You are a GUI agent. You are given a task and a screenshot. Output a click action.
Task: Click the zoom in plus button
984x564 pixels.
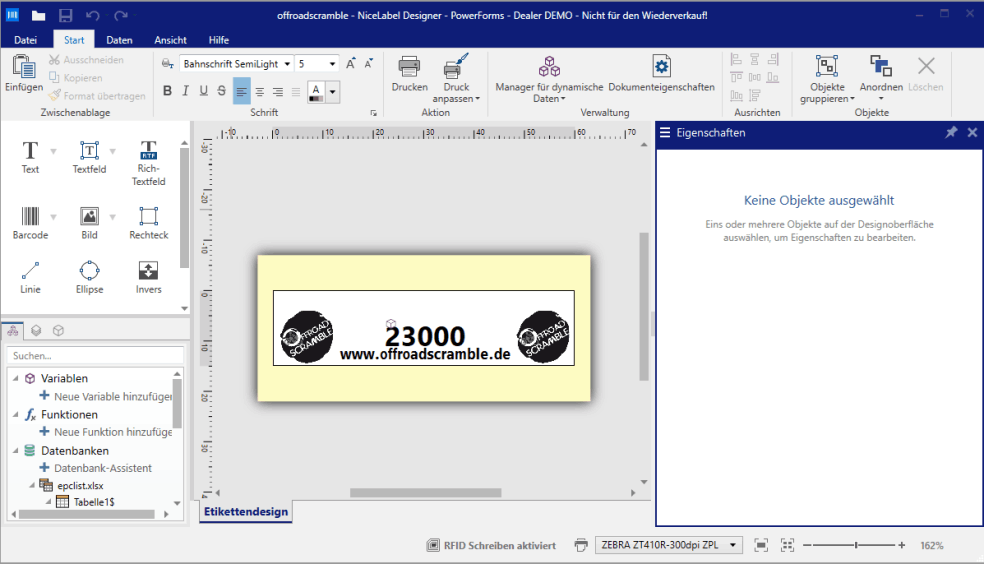pos(902,545)
